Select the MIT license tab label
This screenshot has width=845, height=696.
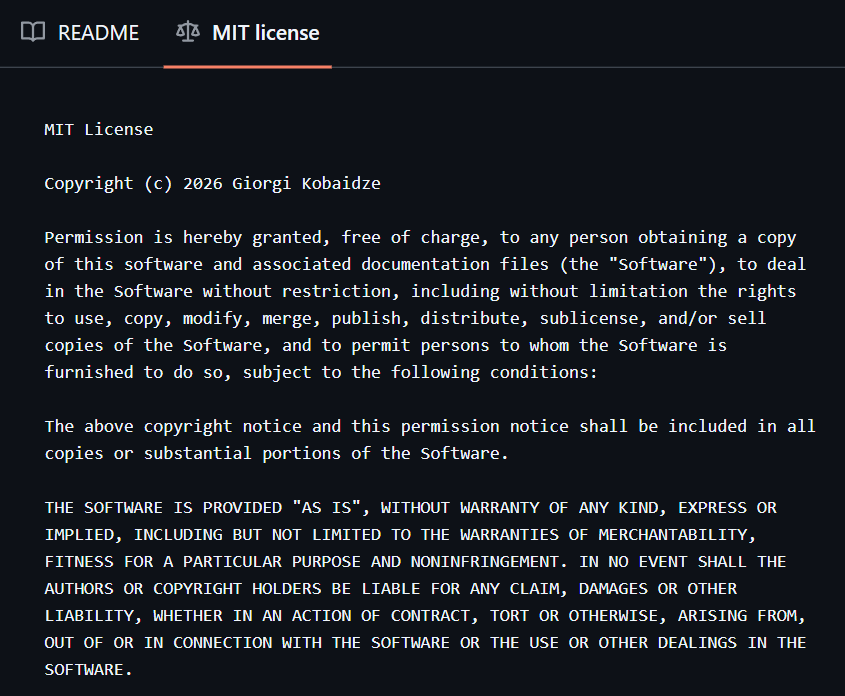(265, 32)
